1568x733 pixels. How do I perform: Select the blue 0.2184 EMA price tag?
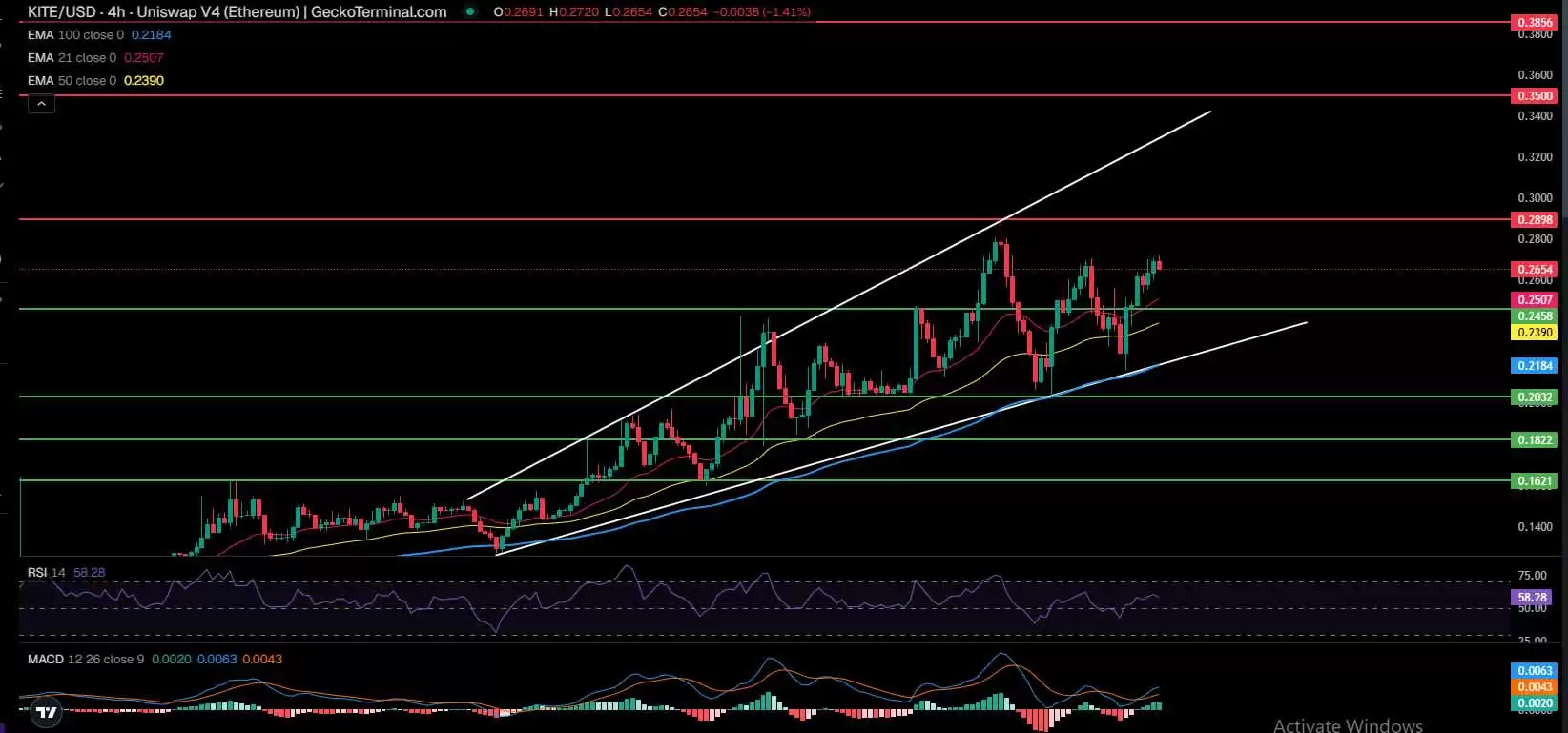1534,365
